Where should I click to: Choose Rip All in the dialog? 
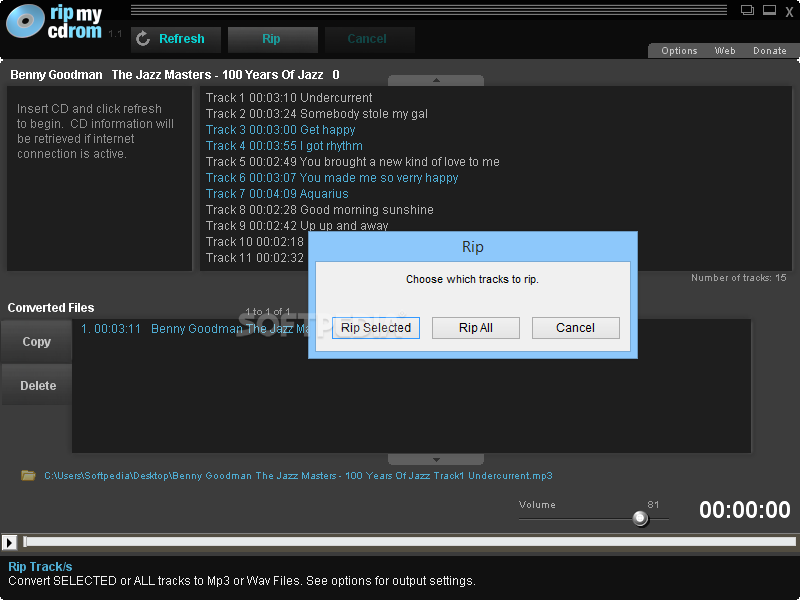pyautogui.click(x=476, y=328)
